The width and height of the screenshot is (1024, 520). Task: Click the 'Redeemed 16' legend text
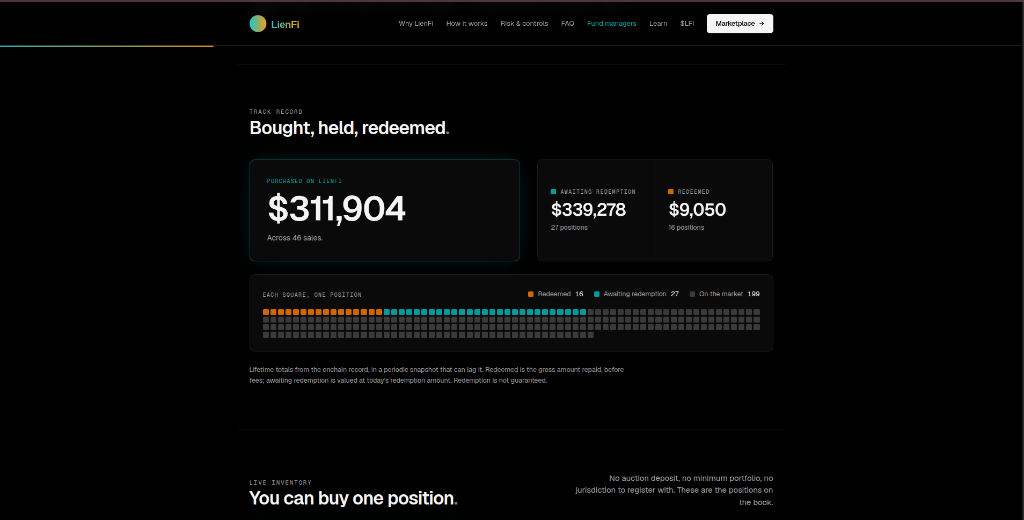pos(560,294)
